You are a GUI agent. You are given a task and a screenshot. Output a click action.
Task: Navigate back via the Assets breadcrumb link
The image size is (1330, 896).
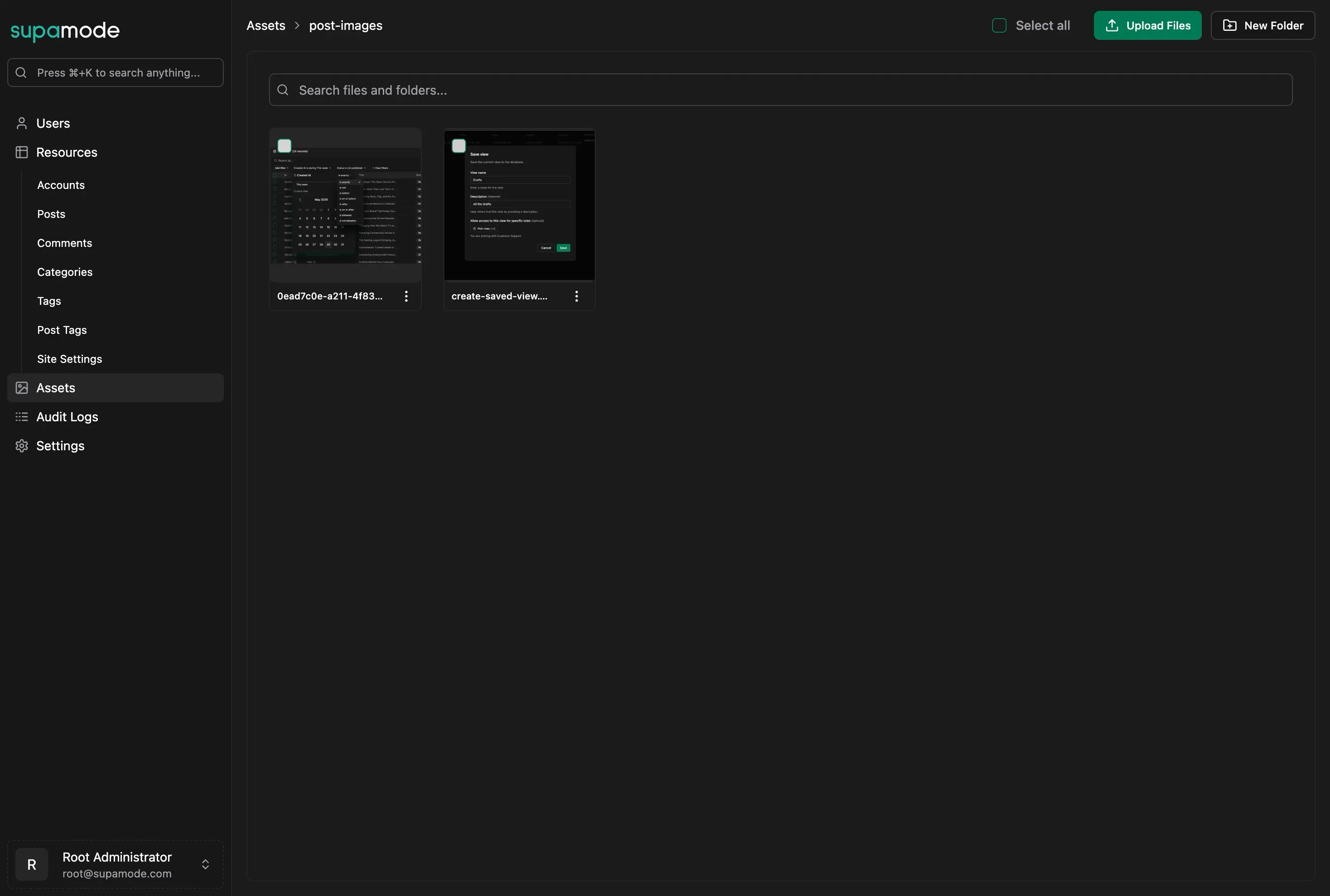click(x=265, y=25)
